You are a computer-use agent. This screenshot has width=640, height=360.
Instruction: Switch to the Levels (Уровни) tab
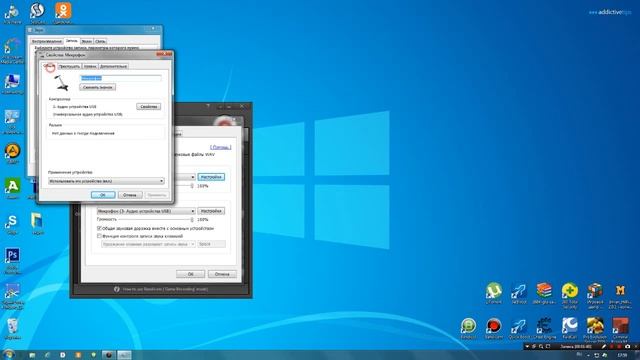tap(90, 66)
